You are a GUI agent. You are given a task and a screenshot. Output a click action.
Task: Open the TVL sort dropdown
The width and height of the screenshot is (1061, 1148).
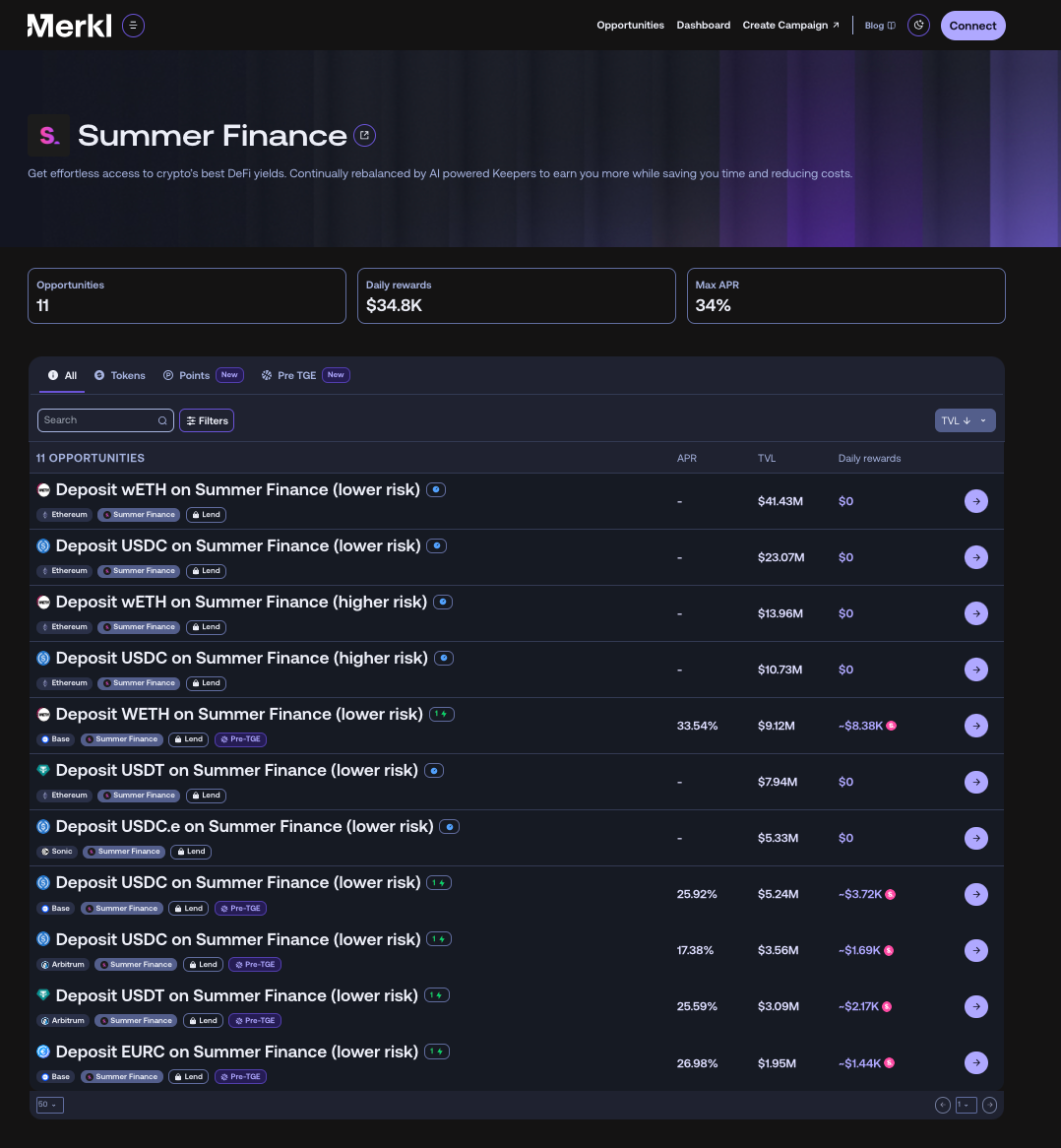[x=965, y=420]
